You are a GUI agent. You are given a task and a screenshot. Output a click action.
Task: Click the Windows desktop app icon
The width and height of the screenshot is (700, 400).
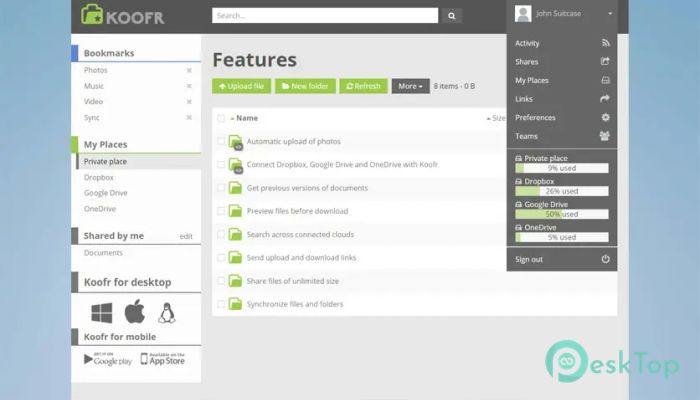click(x=102, y=312)
